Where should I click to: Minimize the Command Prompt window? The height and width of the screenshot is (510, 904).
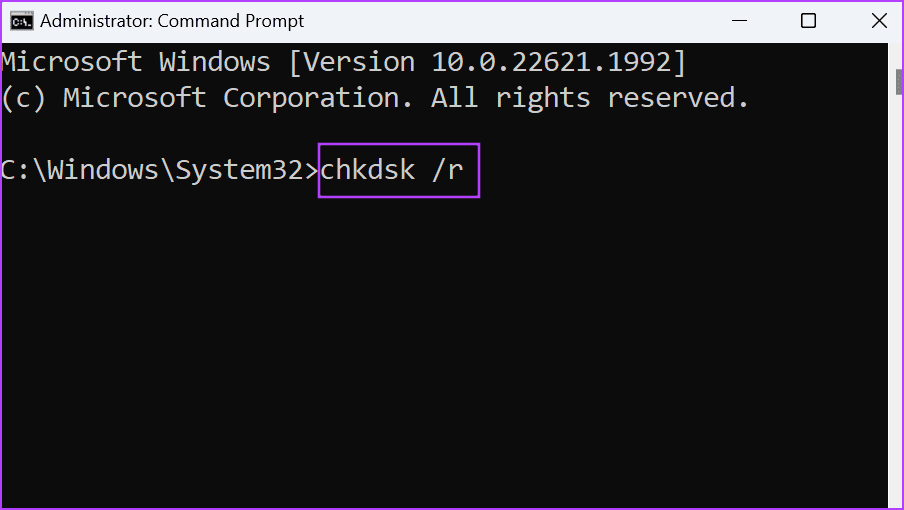[x=739, y=21]
